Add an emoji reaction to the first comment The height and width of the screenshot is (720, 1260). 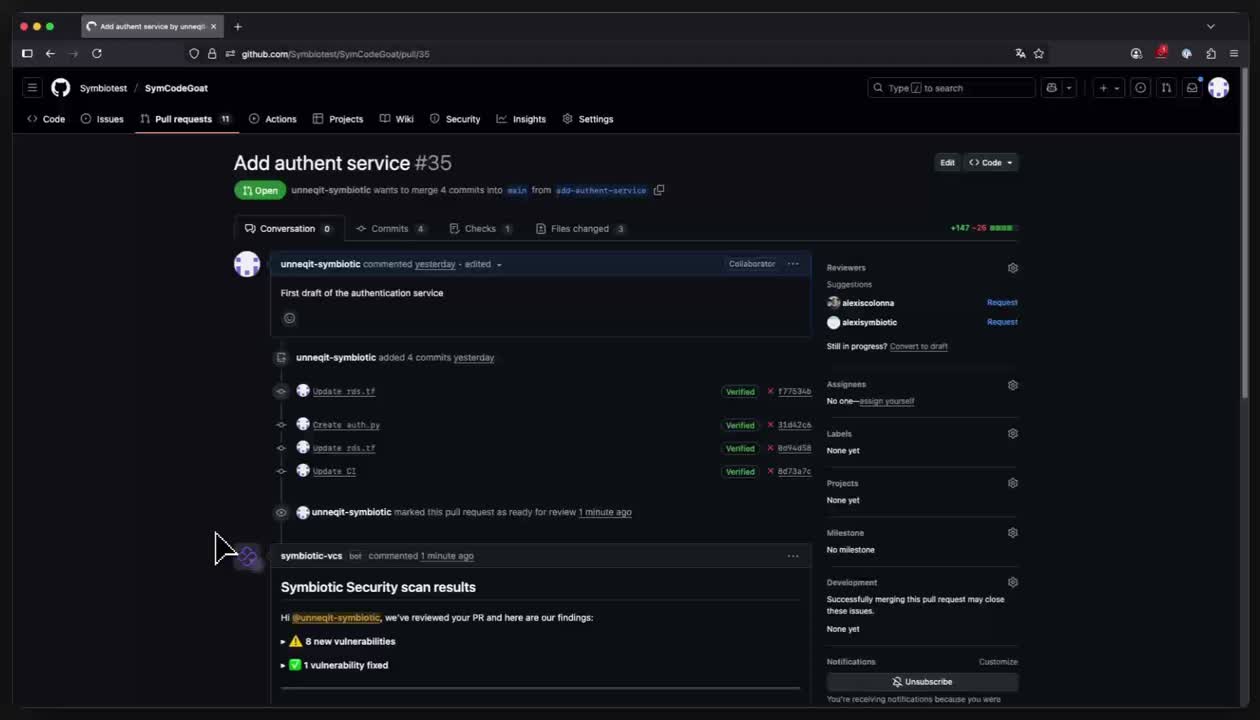pyautogui.click(x=290, y=318)
